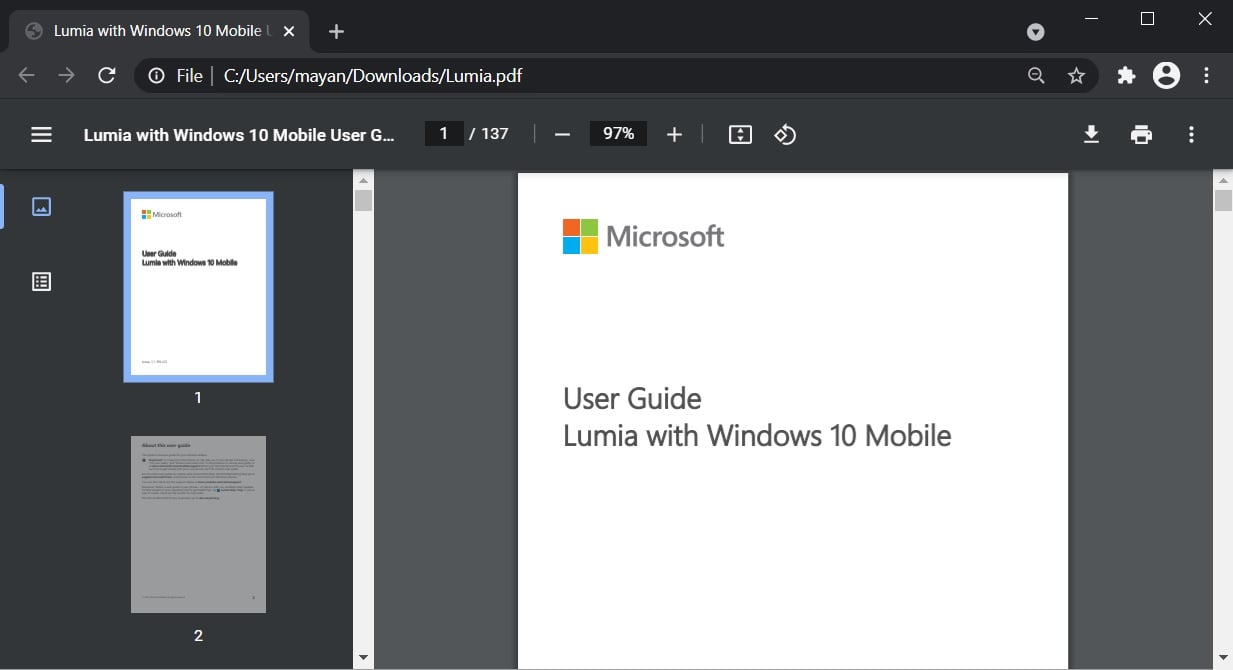The width and height of the screenshot is (1233, 670).
Task: Click the 97% zoom level field
Action: 618,134
